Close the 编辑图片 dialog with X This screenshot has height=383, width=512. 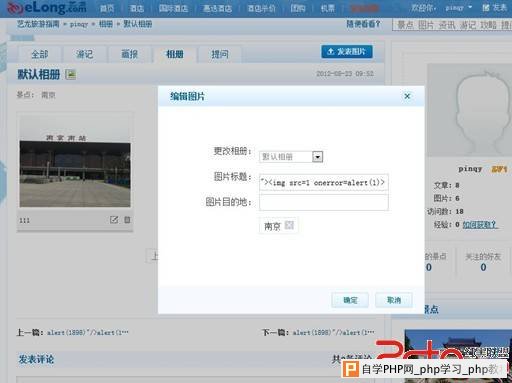407,96
